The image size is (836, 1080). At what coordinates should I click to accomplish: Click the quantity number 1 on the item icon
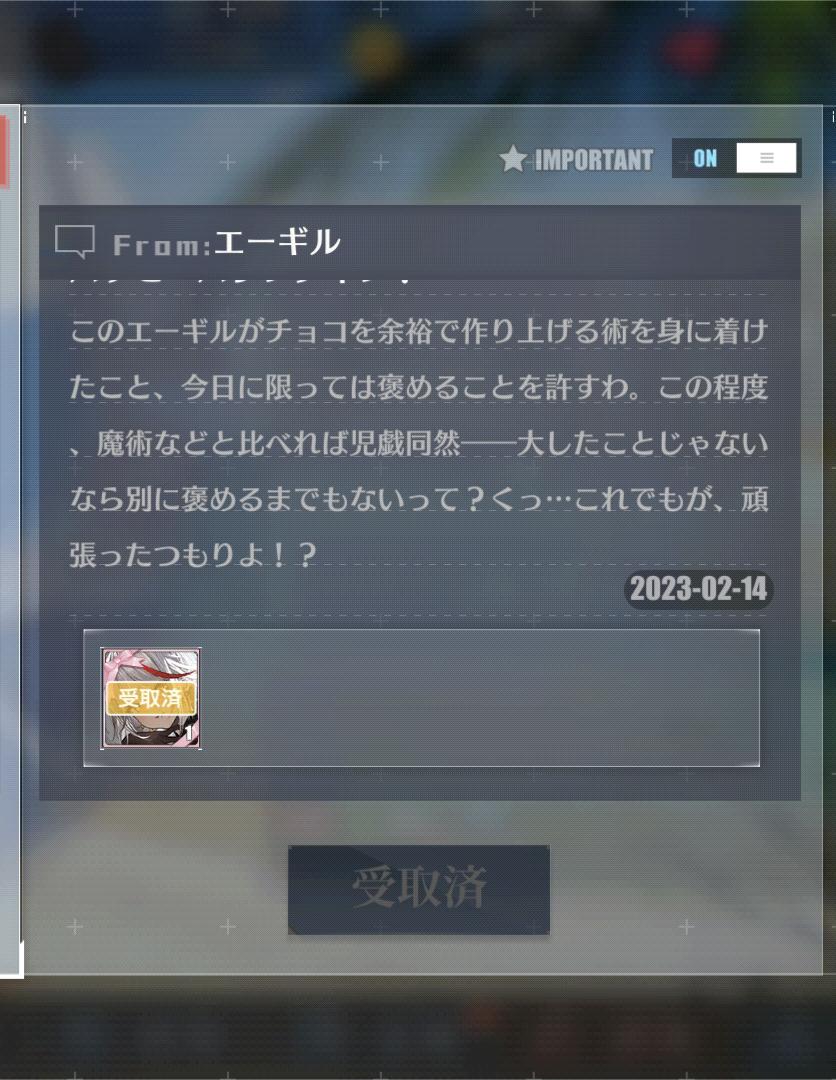(189, 734)
